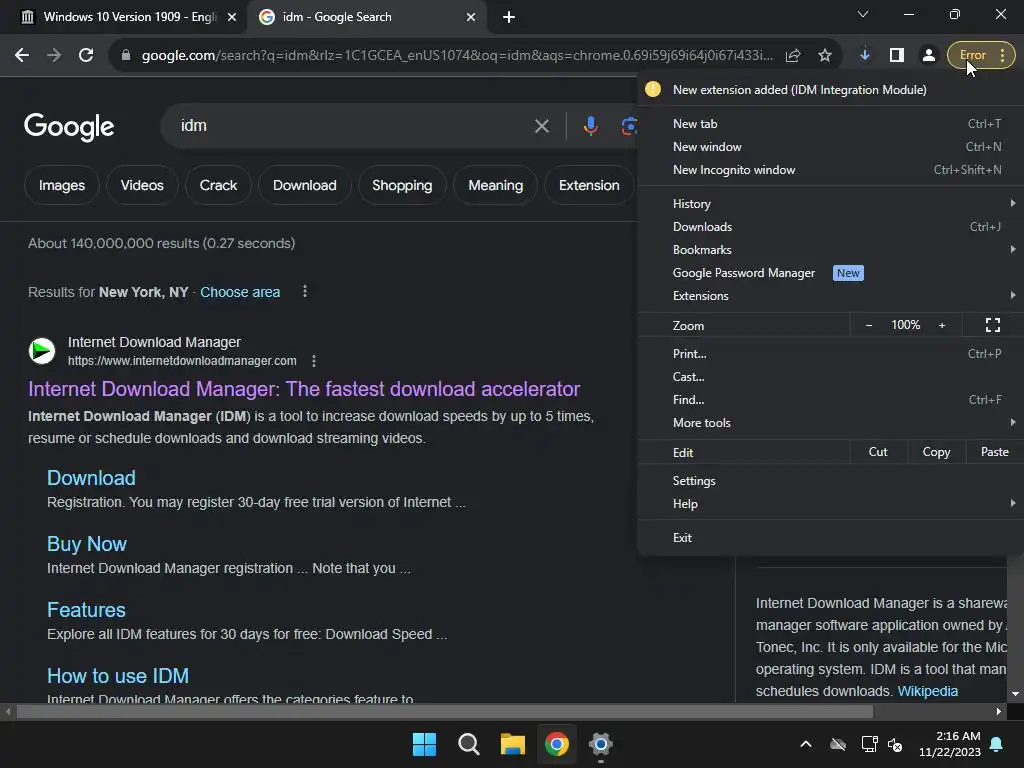Open the downloads arrow icon in toolbar
This screenshot has width=1024, height=768.
[x=865, y=56]
